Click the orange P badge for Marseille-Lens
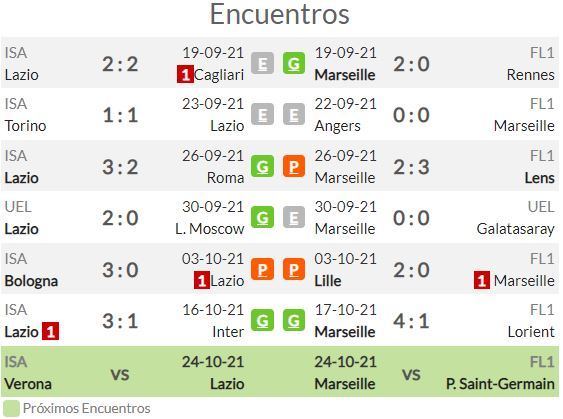The height and width of the screenshot is (419, 563). click(294, 166)
